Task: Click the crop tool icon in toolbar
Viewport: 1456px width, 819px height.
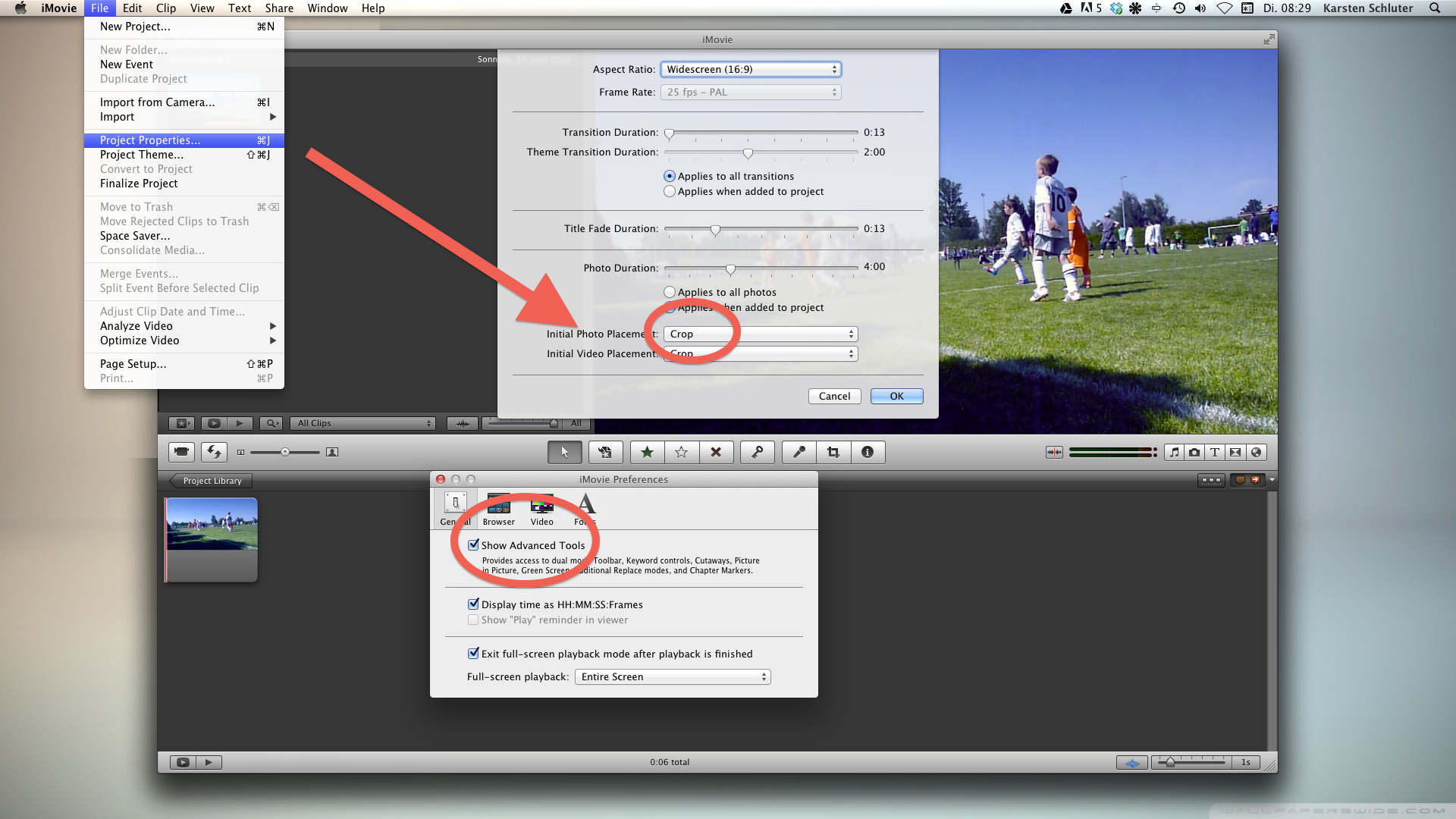Action: tap(833, 452)
